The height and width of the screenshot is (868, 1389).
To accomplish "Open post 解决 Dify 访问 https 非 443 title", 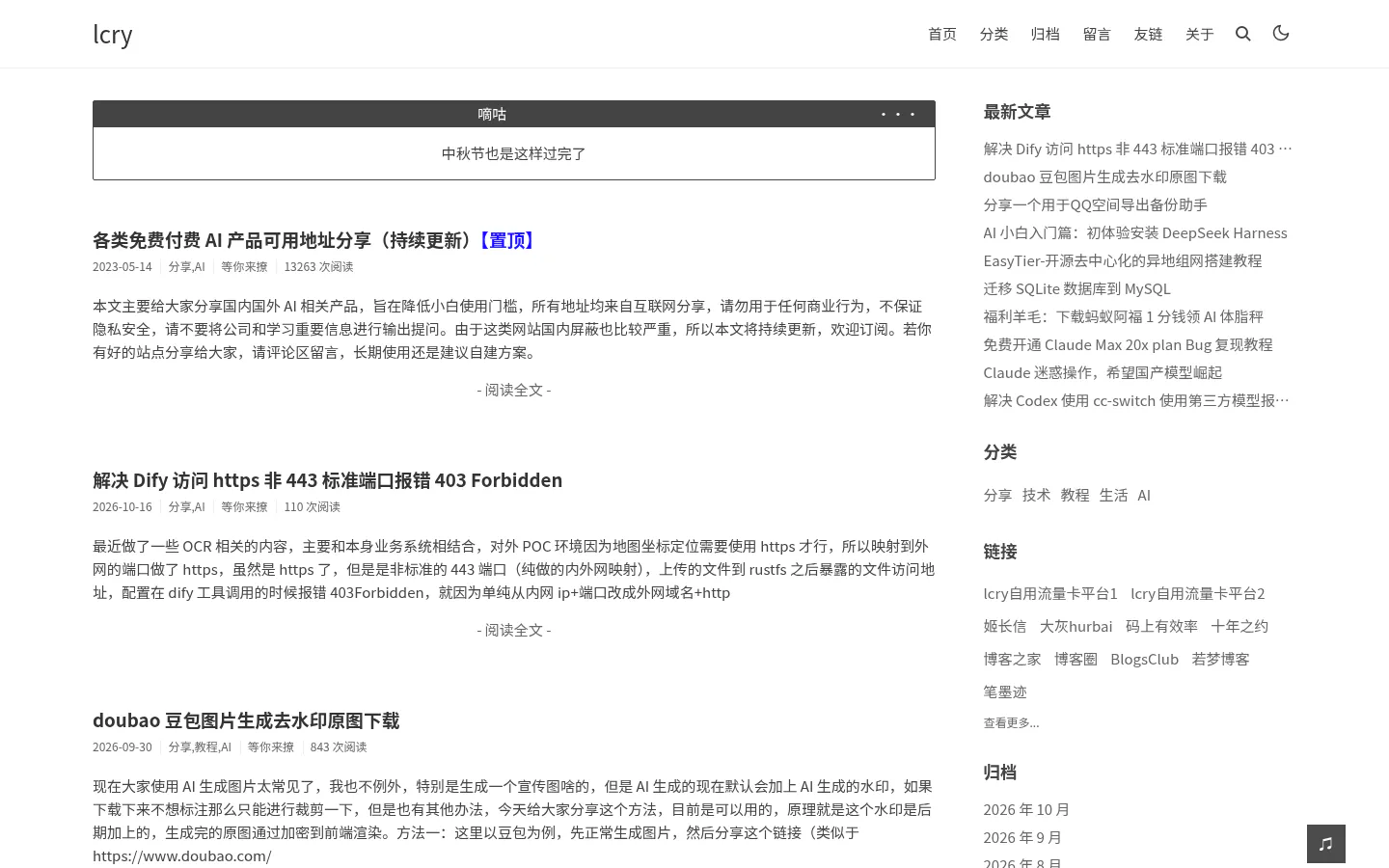I will tap(327, 480).
